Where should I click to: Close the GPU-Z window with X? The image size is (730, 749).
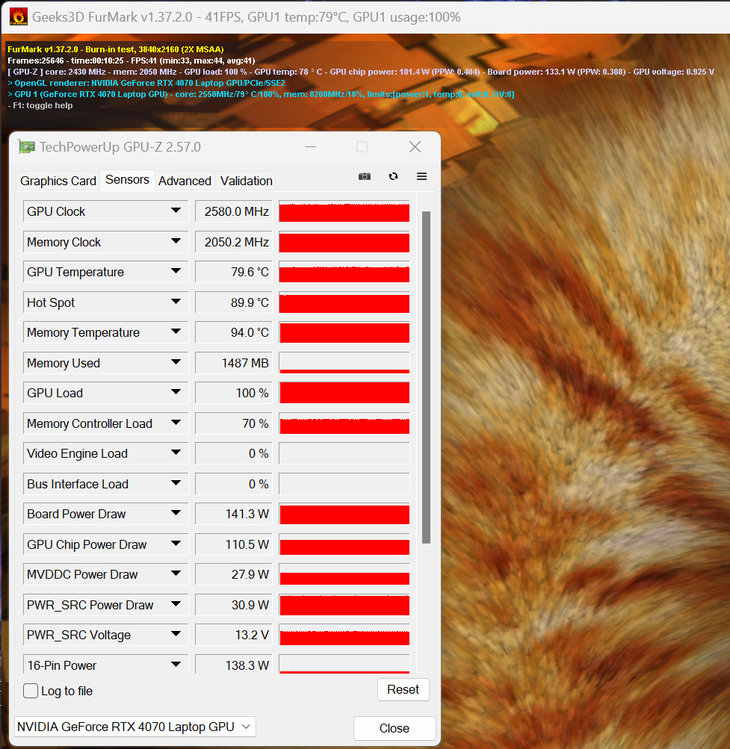[415, 147]
